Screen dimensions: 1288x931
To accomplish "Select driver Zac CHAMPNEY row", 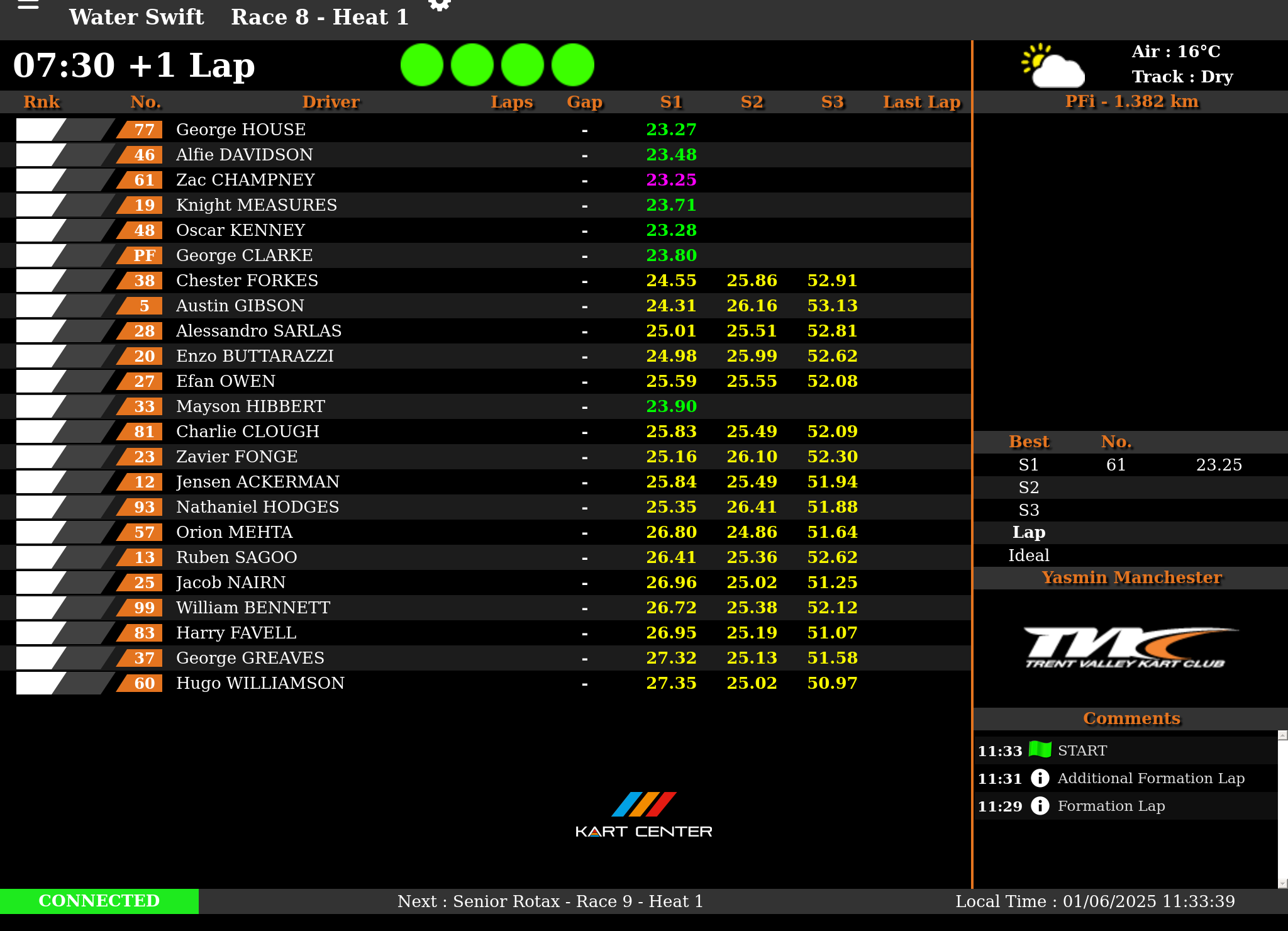I will pos(245,180).
